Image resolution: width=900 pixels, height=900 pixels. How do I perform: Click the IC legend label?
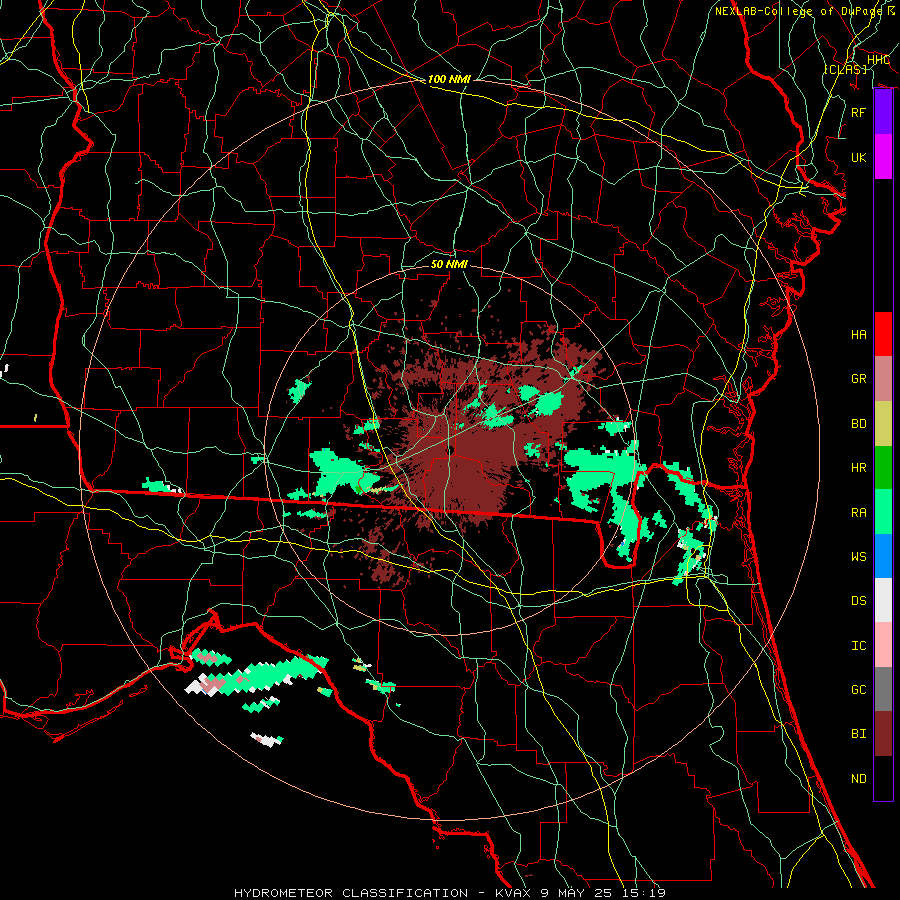click(859, 646)
